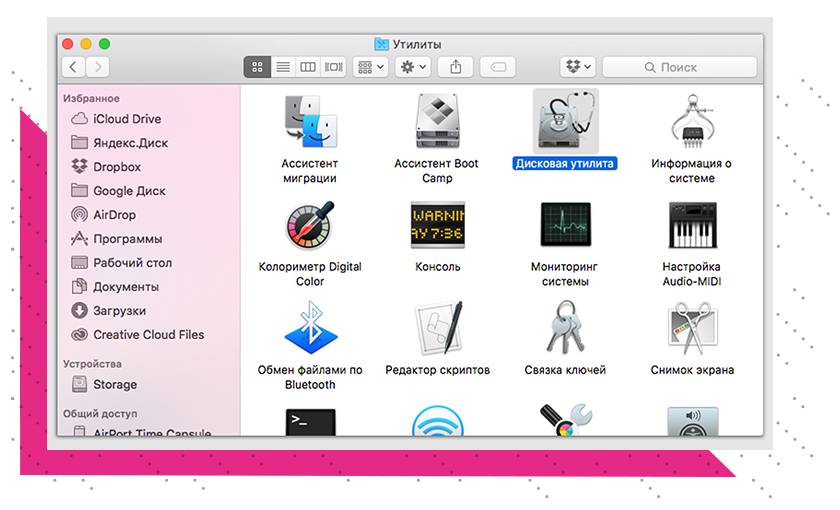
Task: Go forward with the right arrow button
Action: 98,67
